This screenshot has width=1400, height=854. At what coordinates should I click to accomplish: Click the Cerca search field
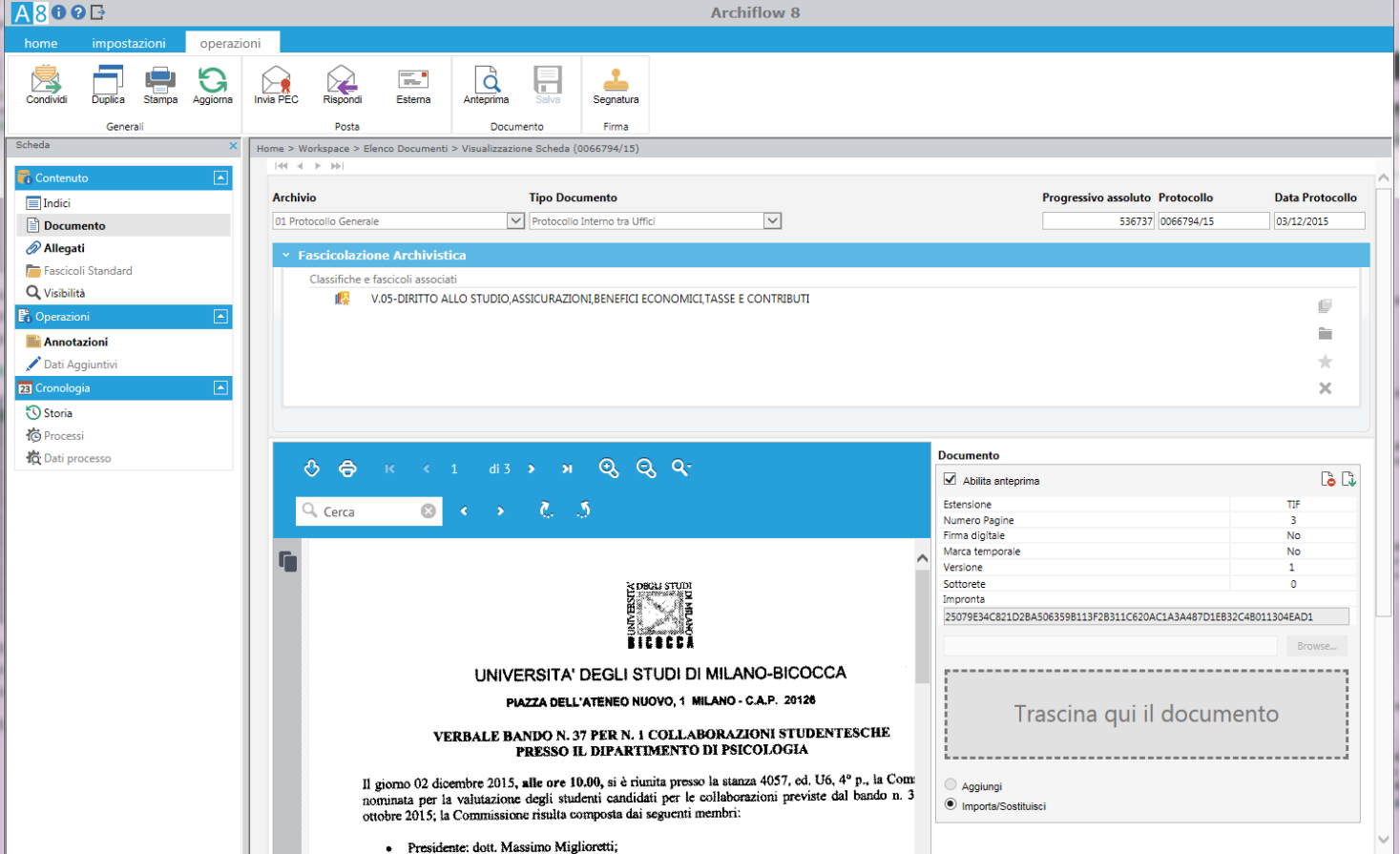pos(370,511)
